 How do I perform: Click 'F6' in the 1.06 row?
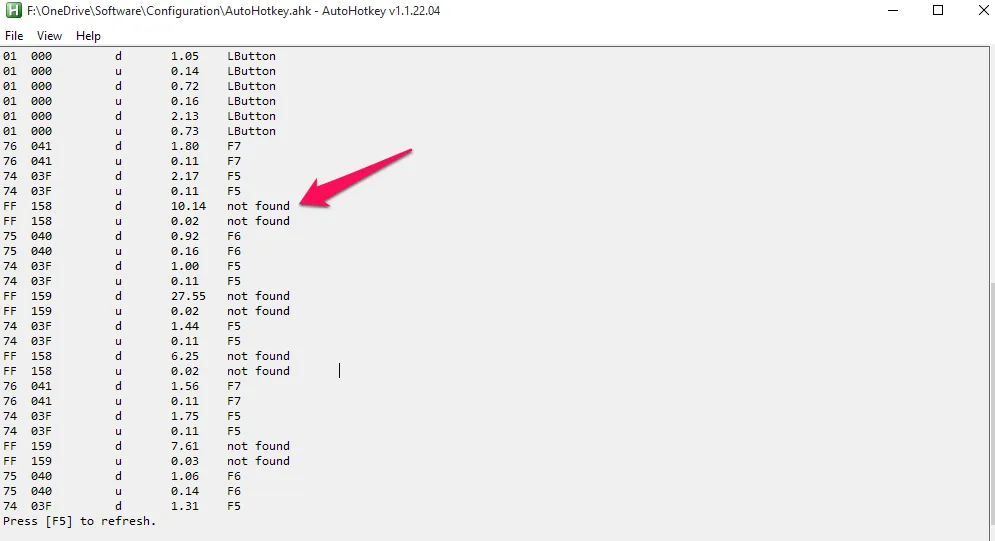[234, 476]
